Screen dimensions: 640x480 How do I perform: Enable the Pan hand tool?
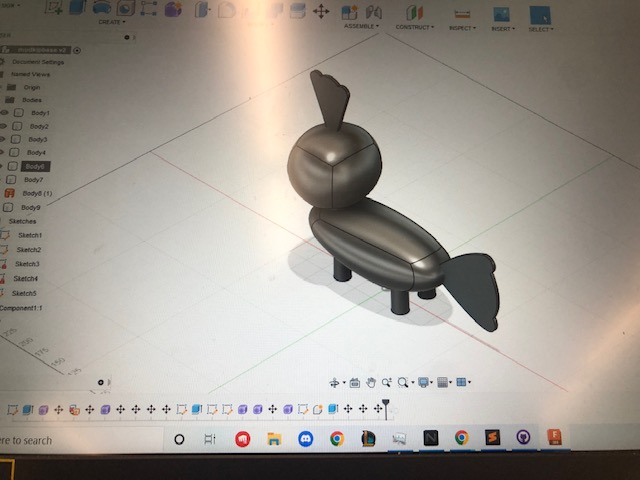371,382
